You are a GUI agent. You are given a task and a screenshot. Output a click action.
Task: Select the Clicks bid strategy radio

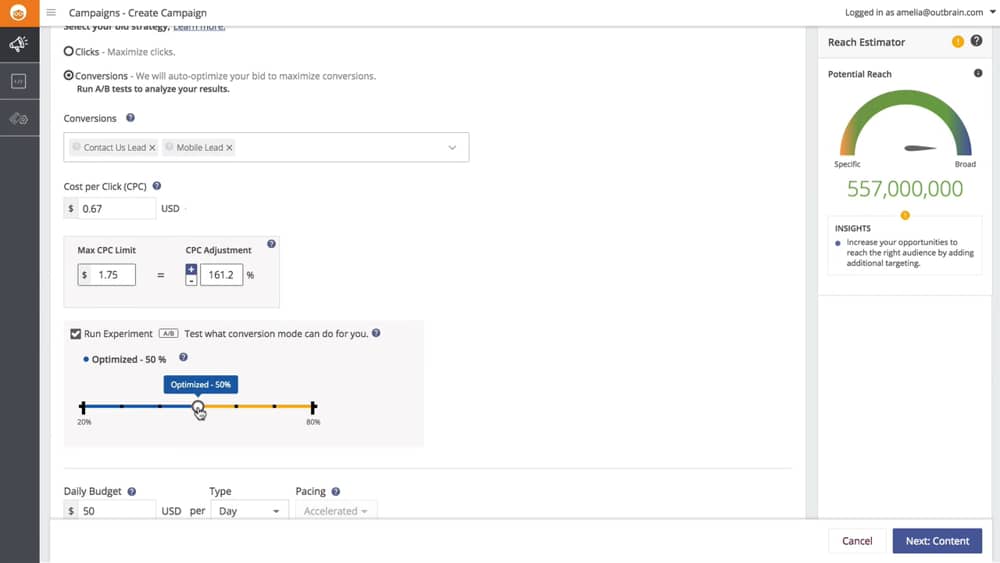[69, 51]
